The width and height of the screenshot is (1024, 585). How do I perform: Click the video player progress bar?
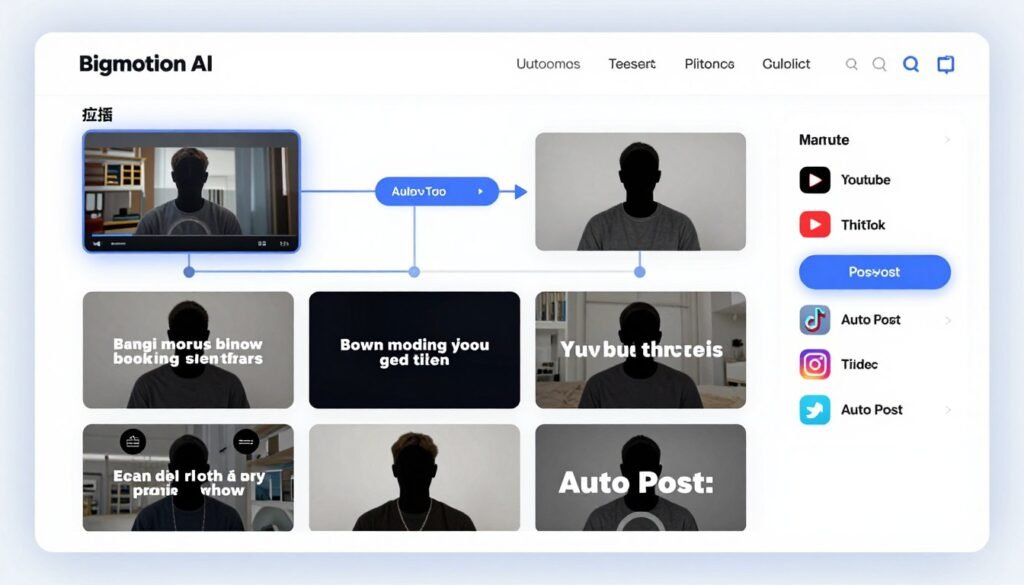click(x=194, y=234)
